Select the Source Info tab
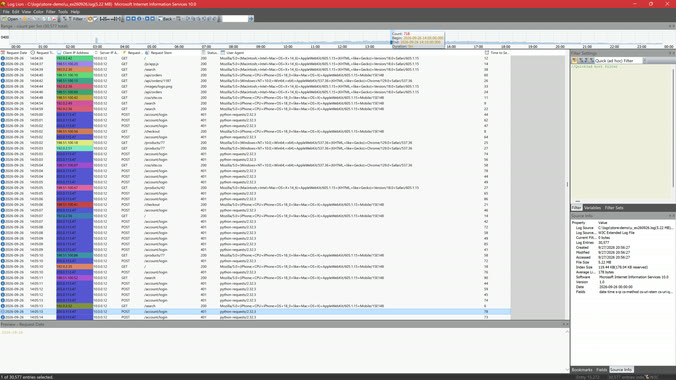The height and width of the screenshot is (380, 676). [621, 370]
